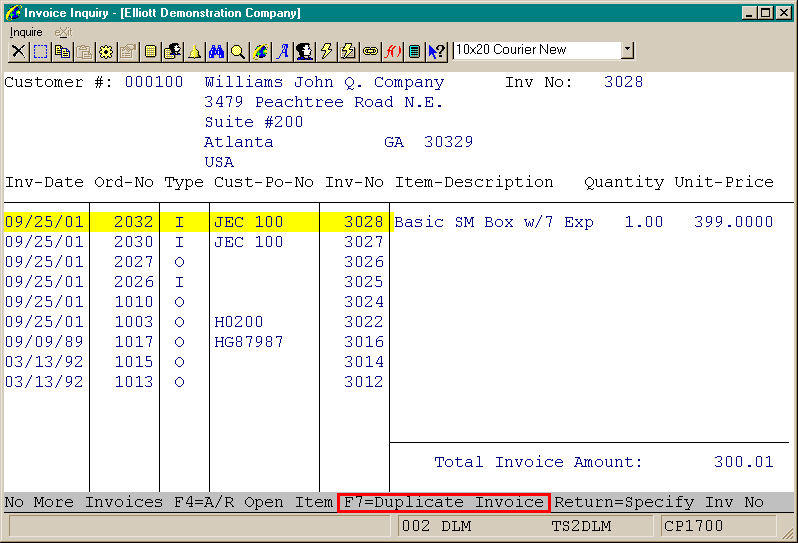Open the font size dropdown arrow

[628, 50]
